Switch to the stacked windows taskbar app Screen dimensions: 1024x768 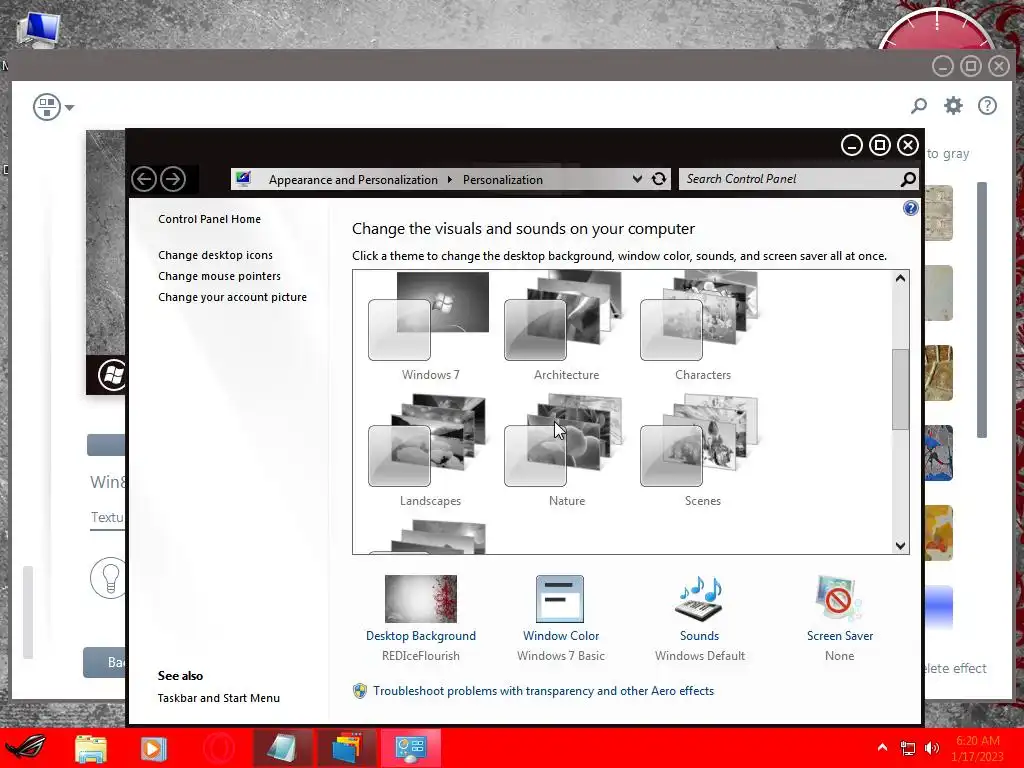coord(347,748)
